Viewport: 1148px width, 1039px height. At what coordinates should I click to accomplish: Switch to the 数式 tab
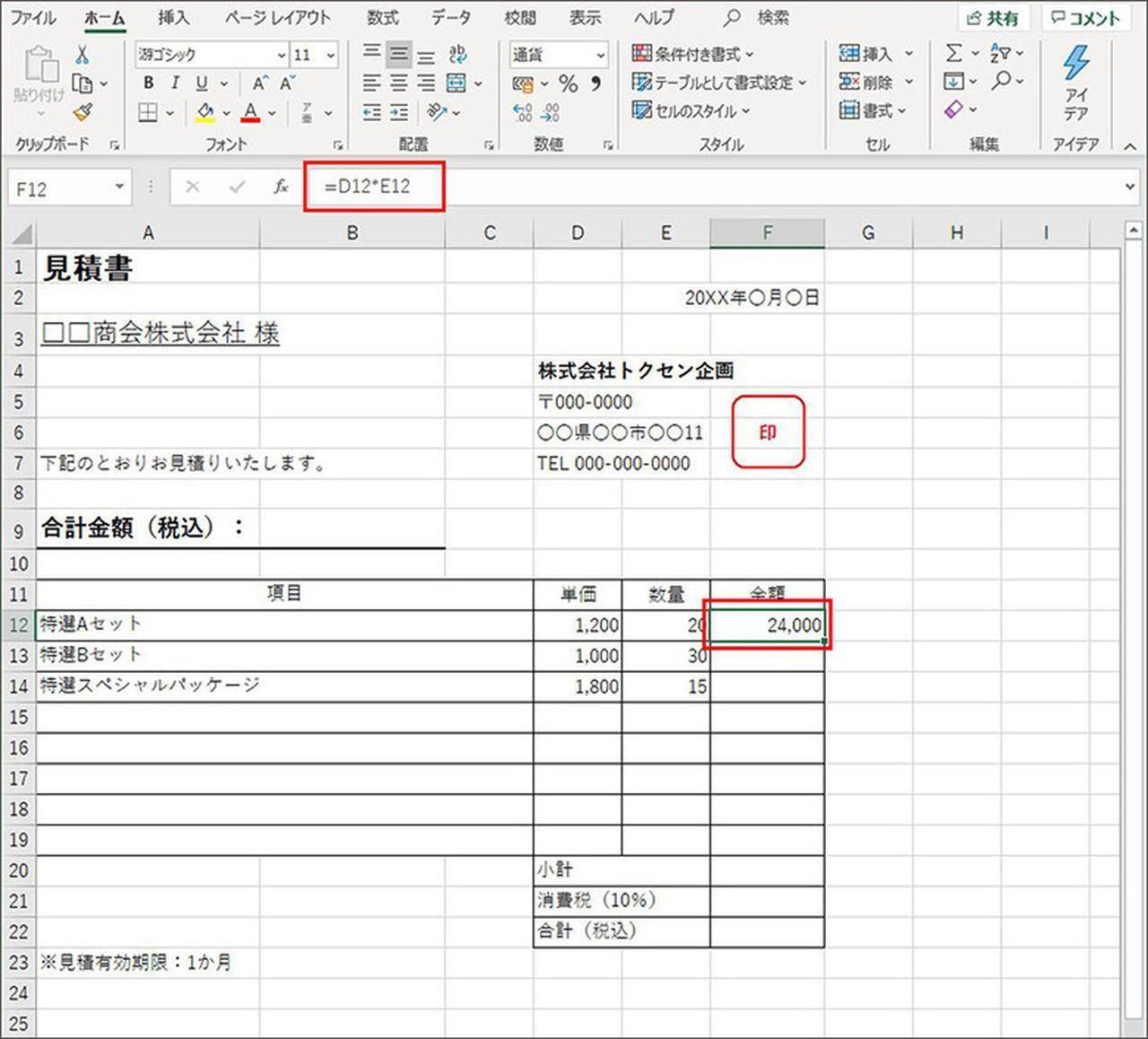pyautogui.click(x=383, y=18)
